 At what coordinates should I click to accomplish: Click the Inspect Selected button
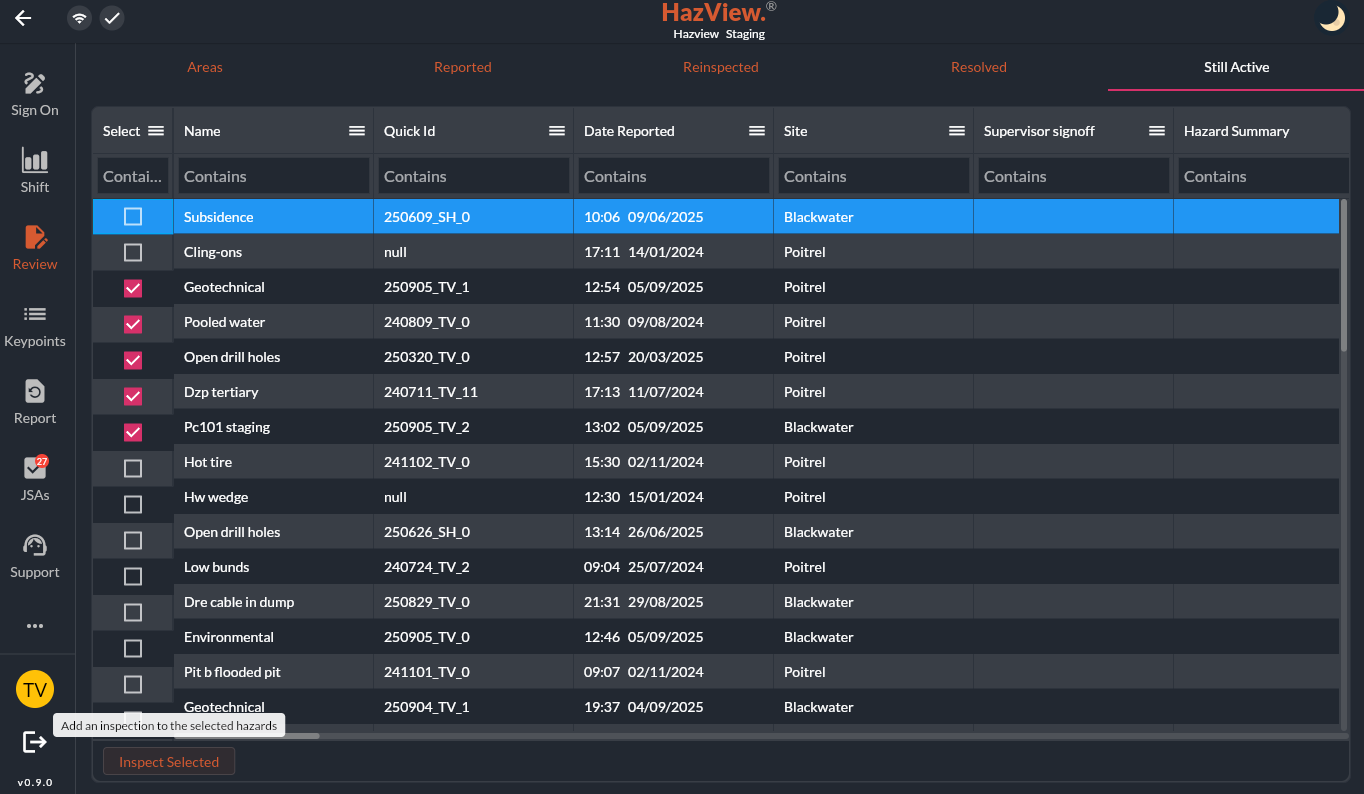pyautogui.click(x=169, y=762)
